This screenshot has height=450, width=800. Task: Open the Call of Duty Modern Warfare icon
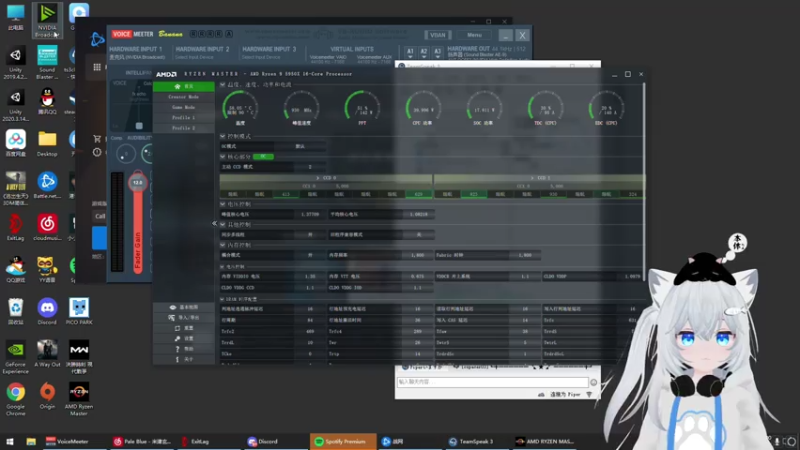pyautogui.click(x=79, y=357)
